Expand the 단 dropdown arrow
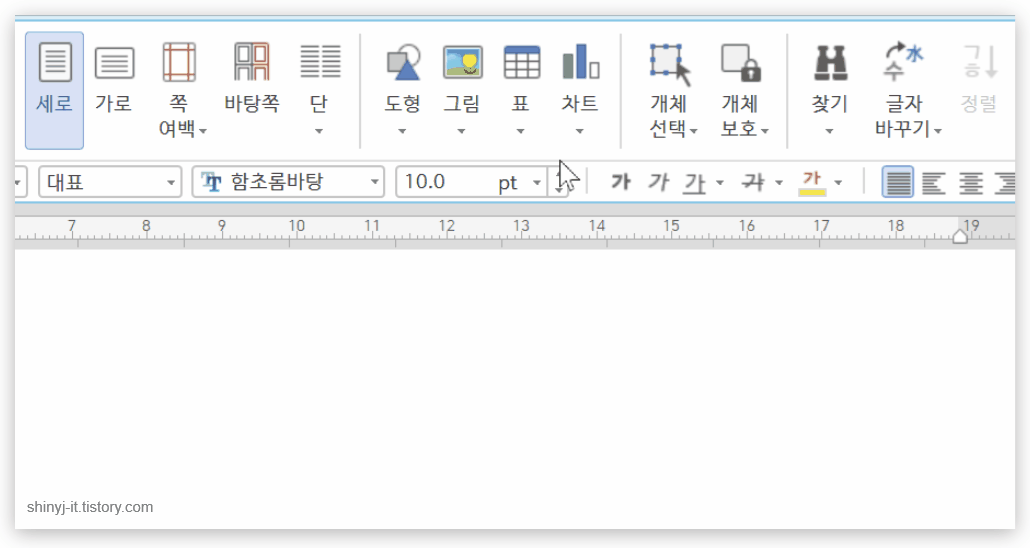This screenshot has height=548, width=1030. click(319, 131)
